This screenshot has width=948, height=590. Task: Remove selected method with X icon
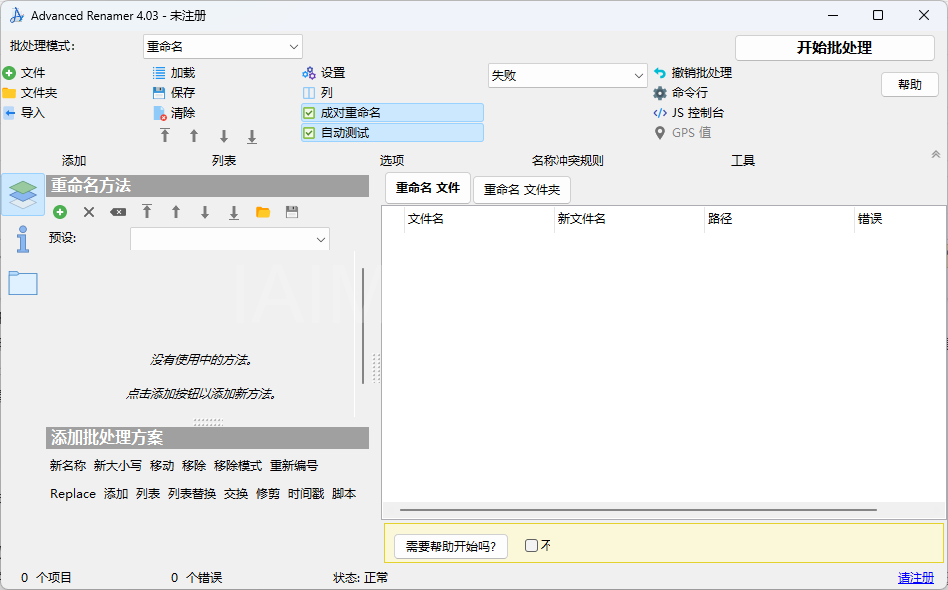89,212
